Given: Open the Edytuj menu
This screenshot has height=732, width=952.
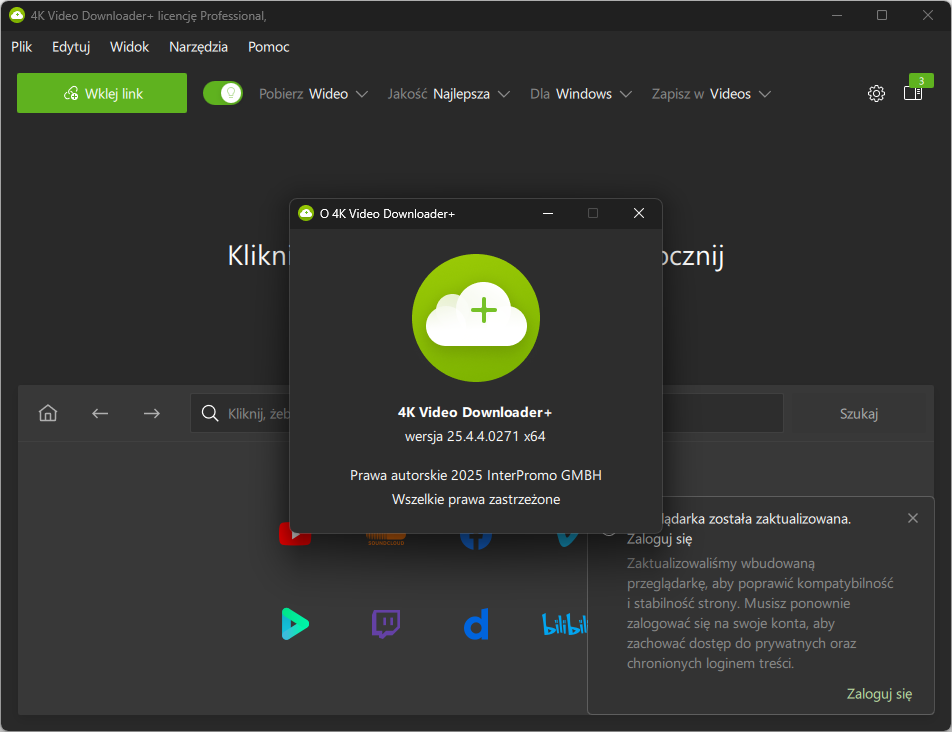Looking at the screenshot, I should coord(71,47).
